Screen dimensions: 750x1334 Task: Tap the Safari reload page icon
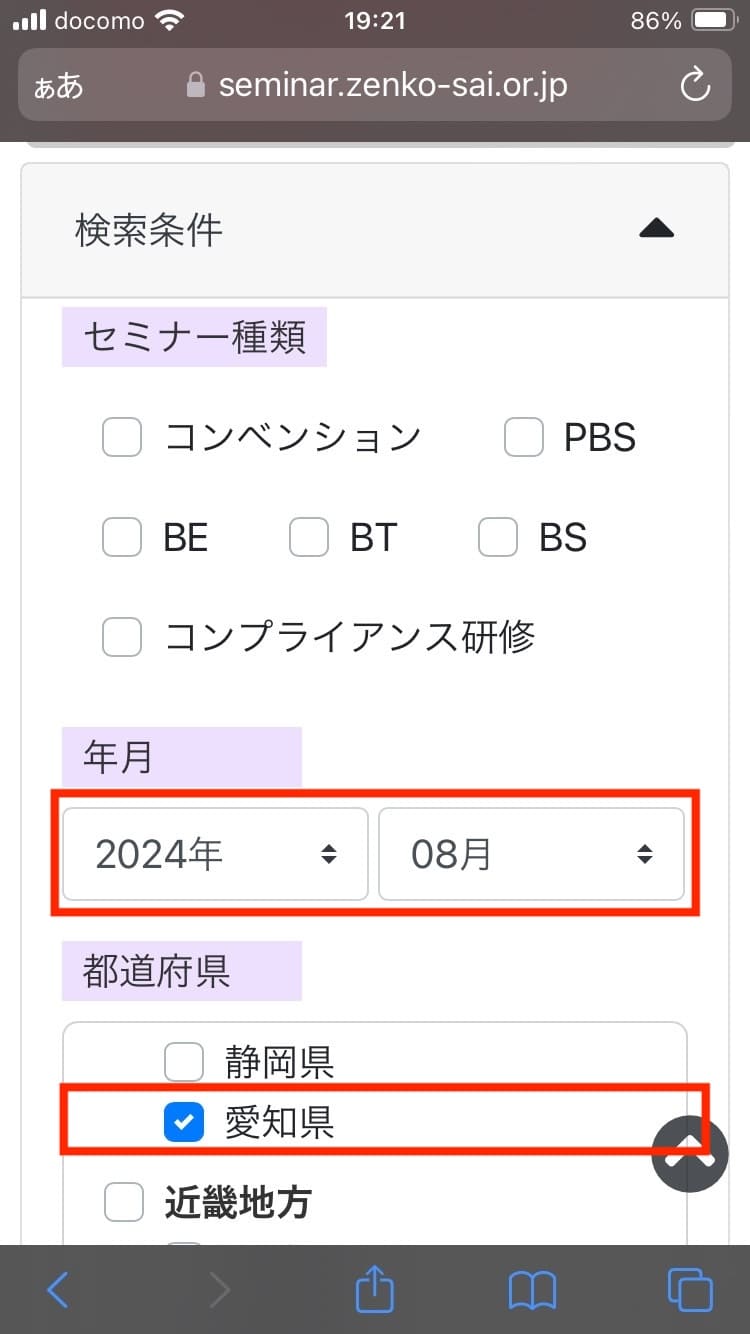(x=694, y=85)
